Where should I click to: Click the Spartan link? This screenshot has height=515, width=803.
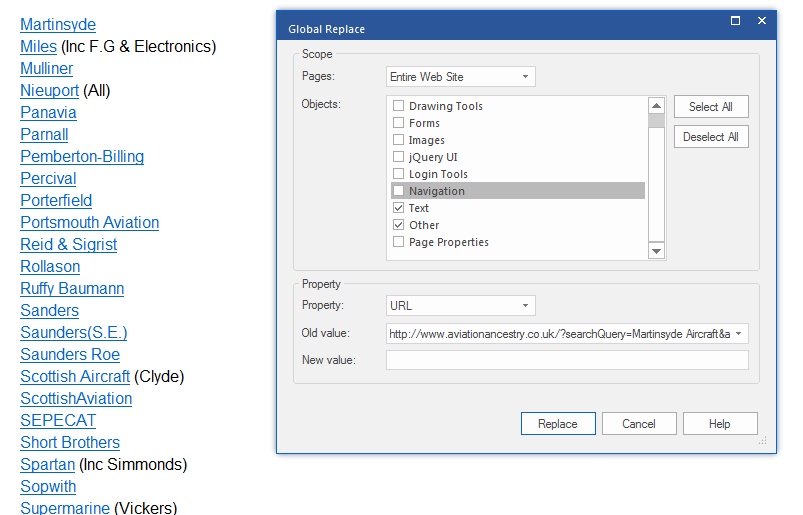click(x=48, y=465)
